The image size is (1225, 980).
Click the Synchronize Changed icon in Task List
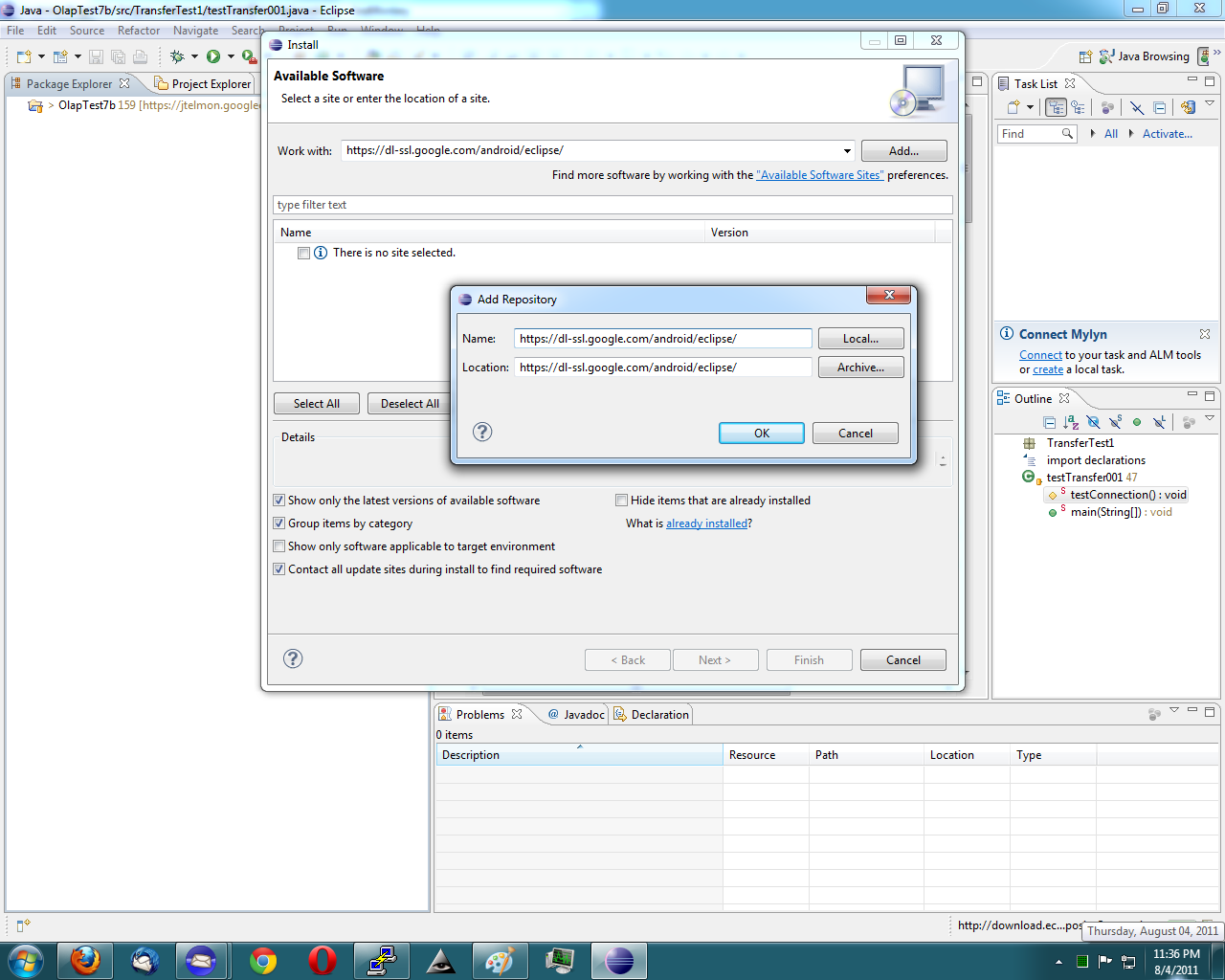click(1189, 107)
